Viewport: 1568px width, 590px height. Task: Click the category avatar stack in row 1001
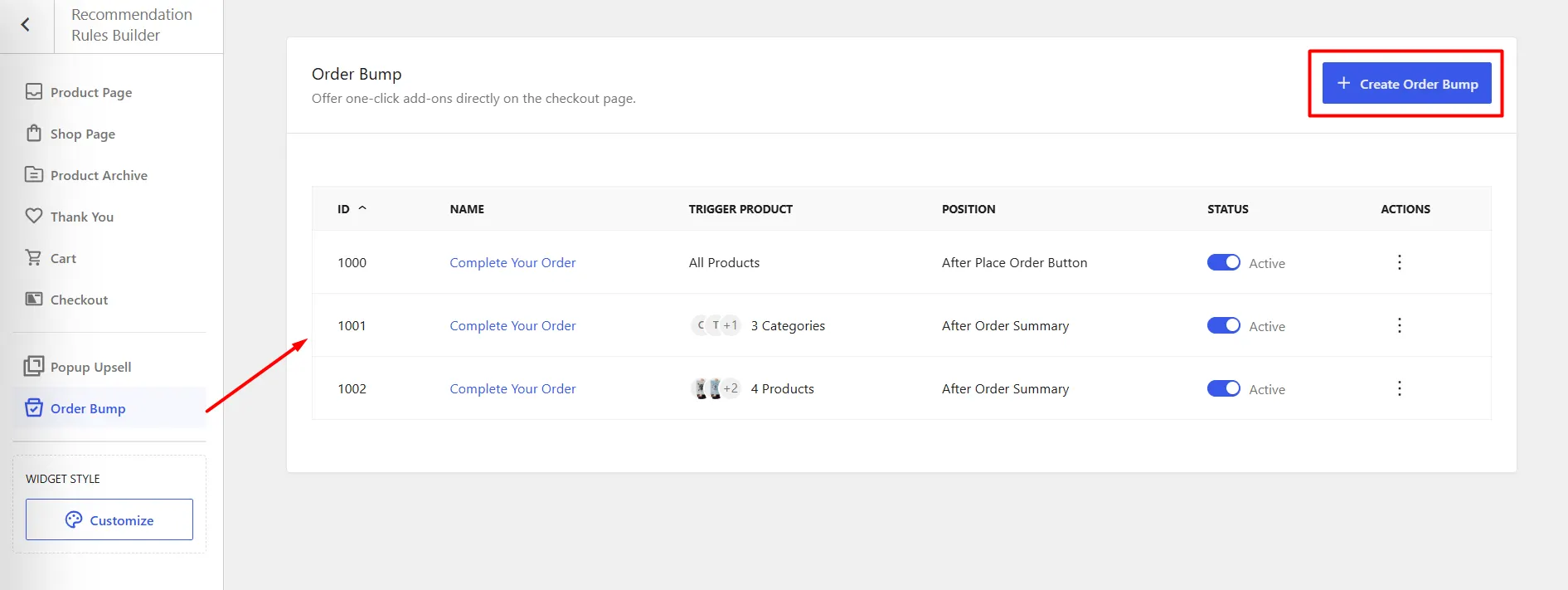[x=716, y=325]
